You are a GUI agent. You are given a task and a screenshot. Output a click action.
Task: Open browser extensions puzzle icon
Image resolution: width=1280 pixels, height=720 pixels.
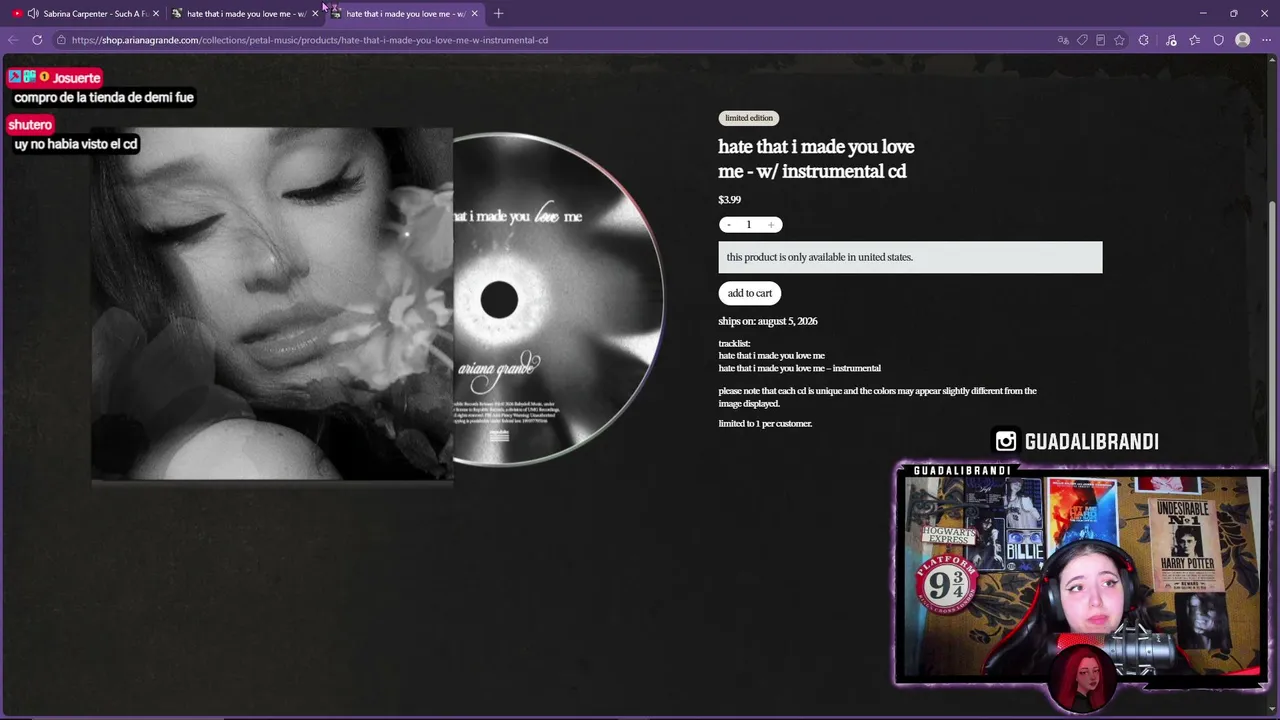click(x=1144, y=40)
